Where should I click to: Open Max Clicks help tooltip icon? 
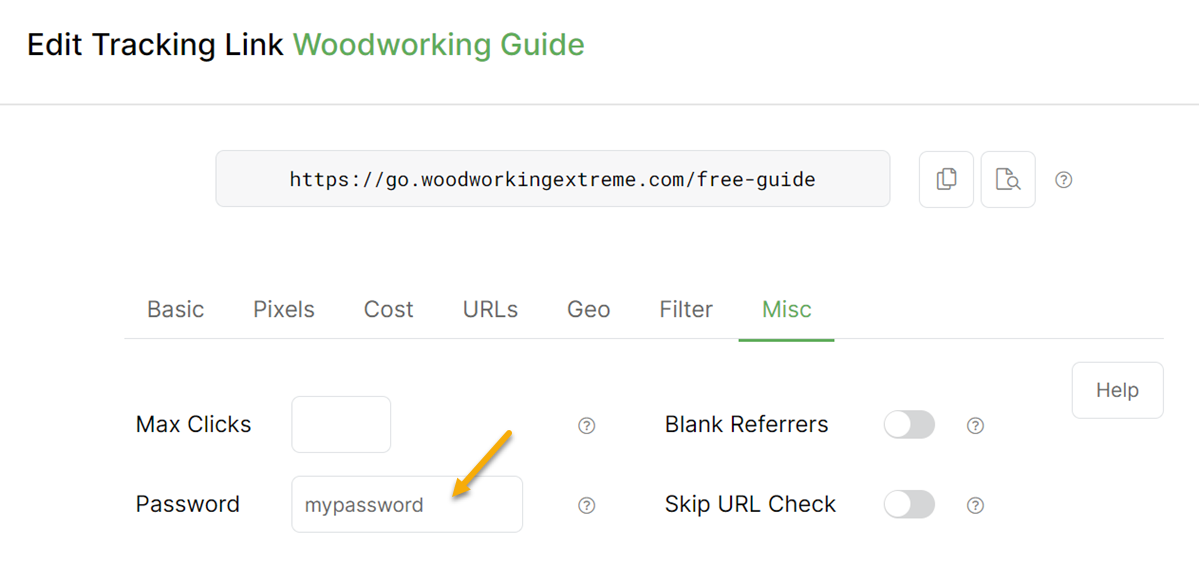pyautogui.click(x=587, y=426)
